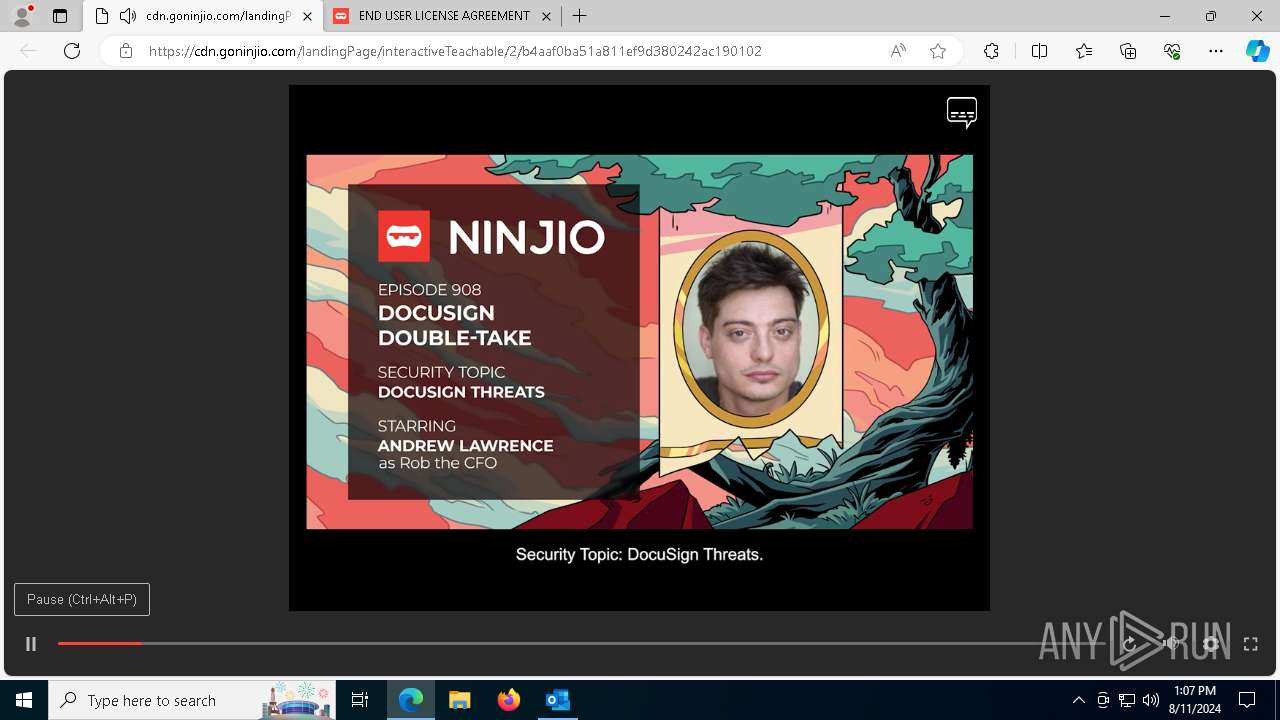The width and height of the screenshot is (1280, 720).
Task: Open a new browser tab
Action: click(x=579, y=16)
